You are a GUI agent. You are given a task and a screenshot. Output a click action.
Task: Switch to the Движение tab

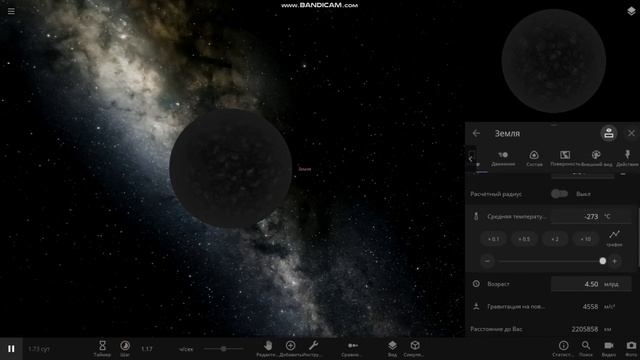tap(503, 158)
